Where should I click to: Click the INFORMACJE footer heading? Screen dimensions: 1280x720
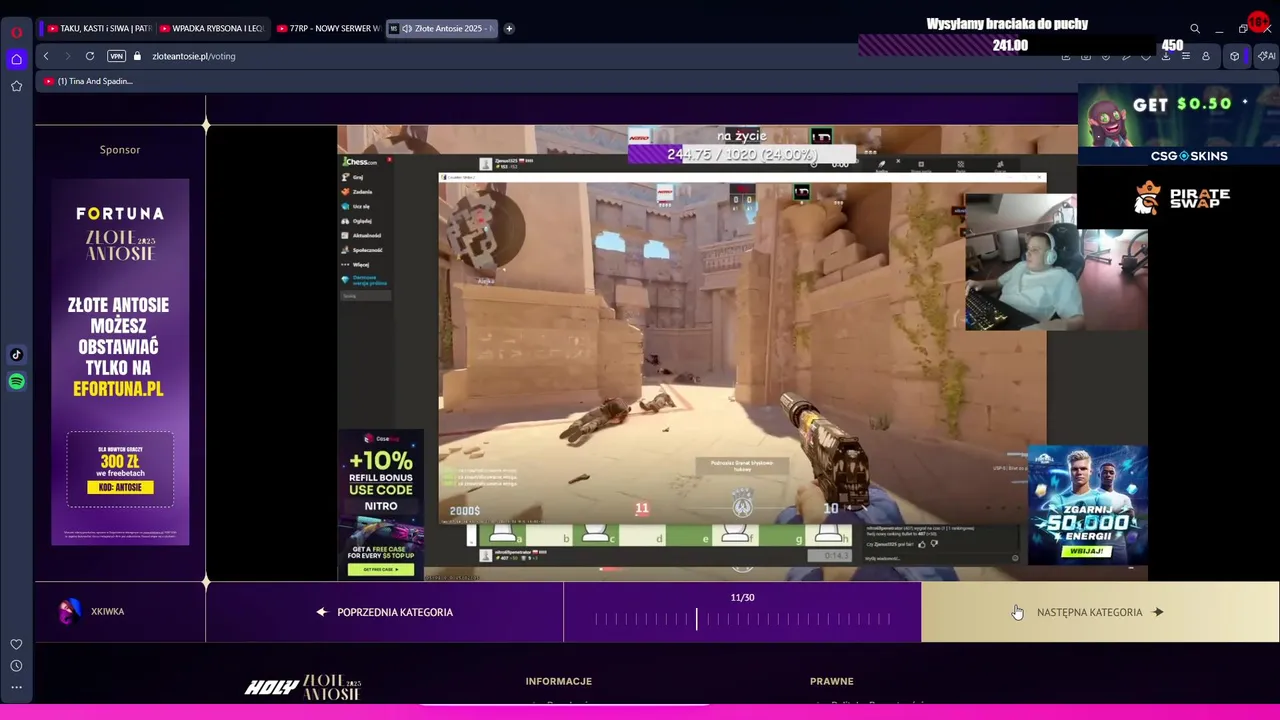pos(559,681)
